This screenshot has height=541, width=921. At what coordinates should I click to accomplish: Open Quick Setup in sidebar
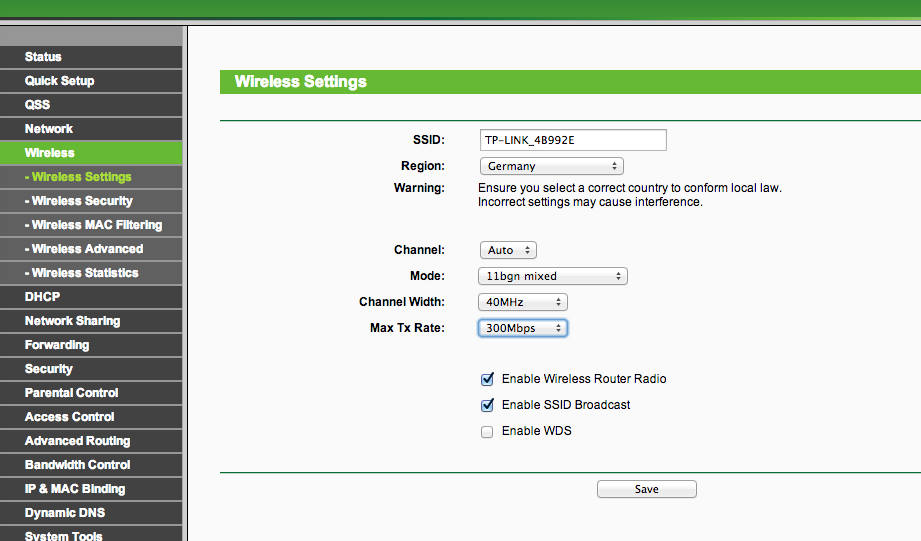pos(91,81)
